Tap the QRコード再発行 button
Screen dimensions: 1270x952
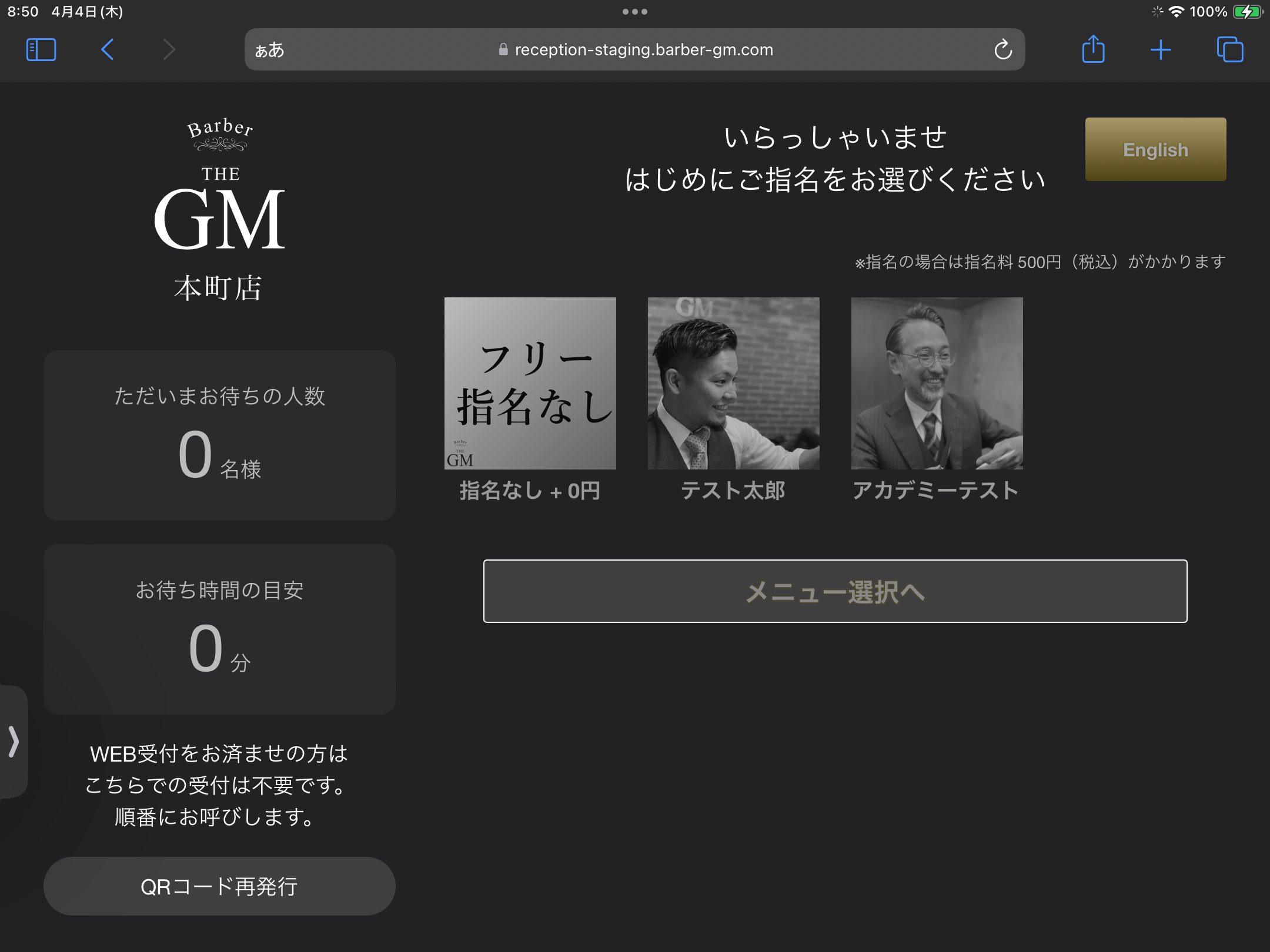point(219,886)
